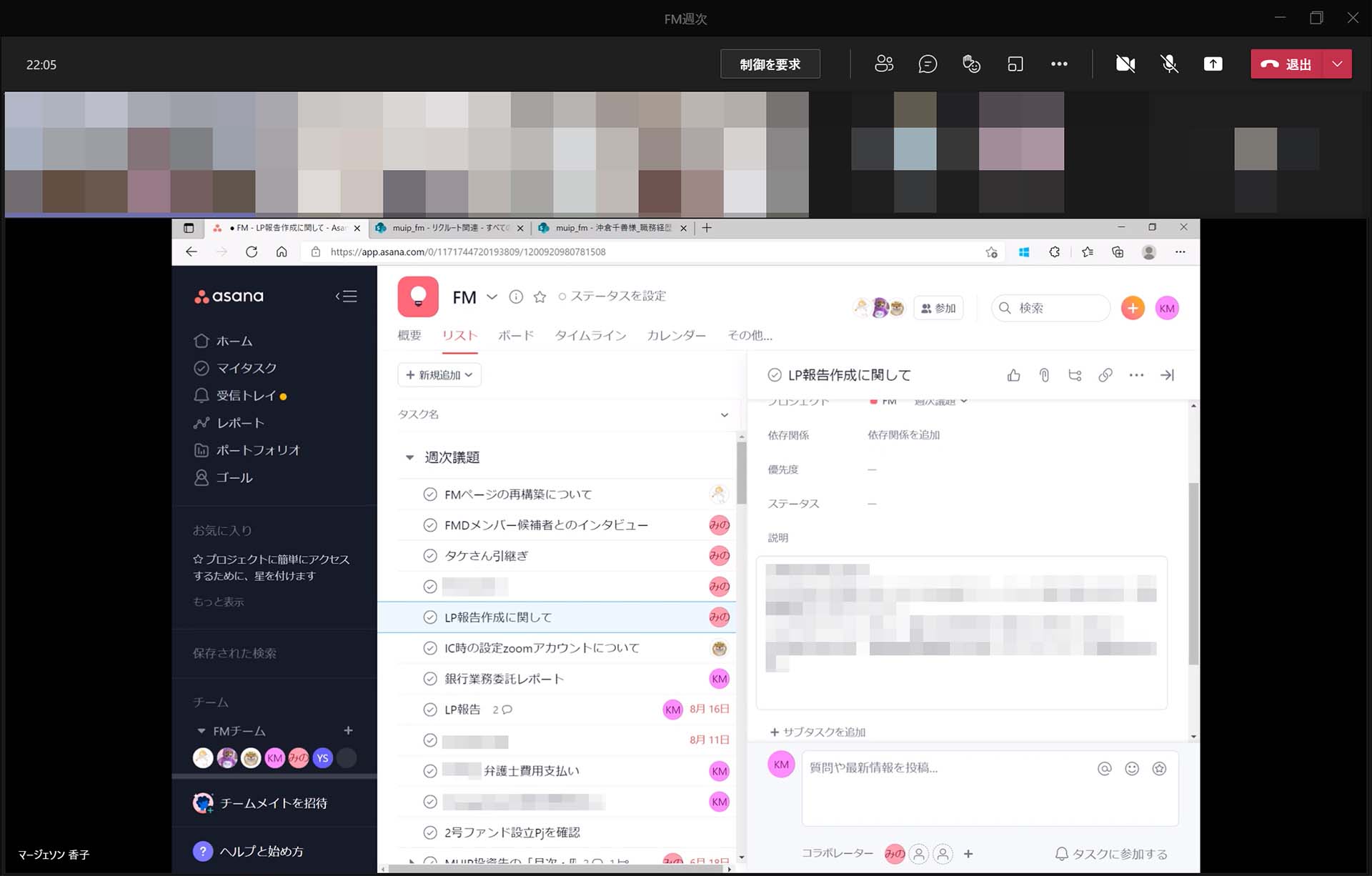This screenshot has width=1372, height=876.
Task: Like the task with thumbs up
Action: 1013,375
